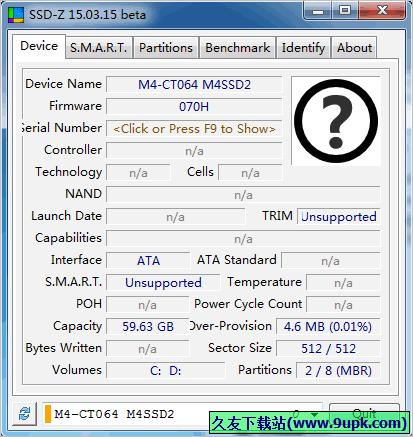Click the Temperature n/a field
Image resolution: width=413 pixels, height=437 pixels.
pos(343,283)
